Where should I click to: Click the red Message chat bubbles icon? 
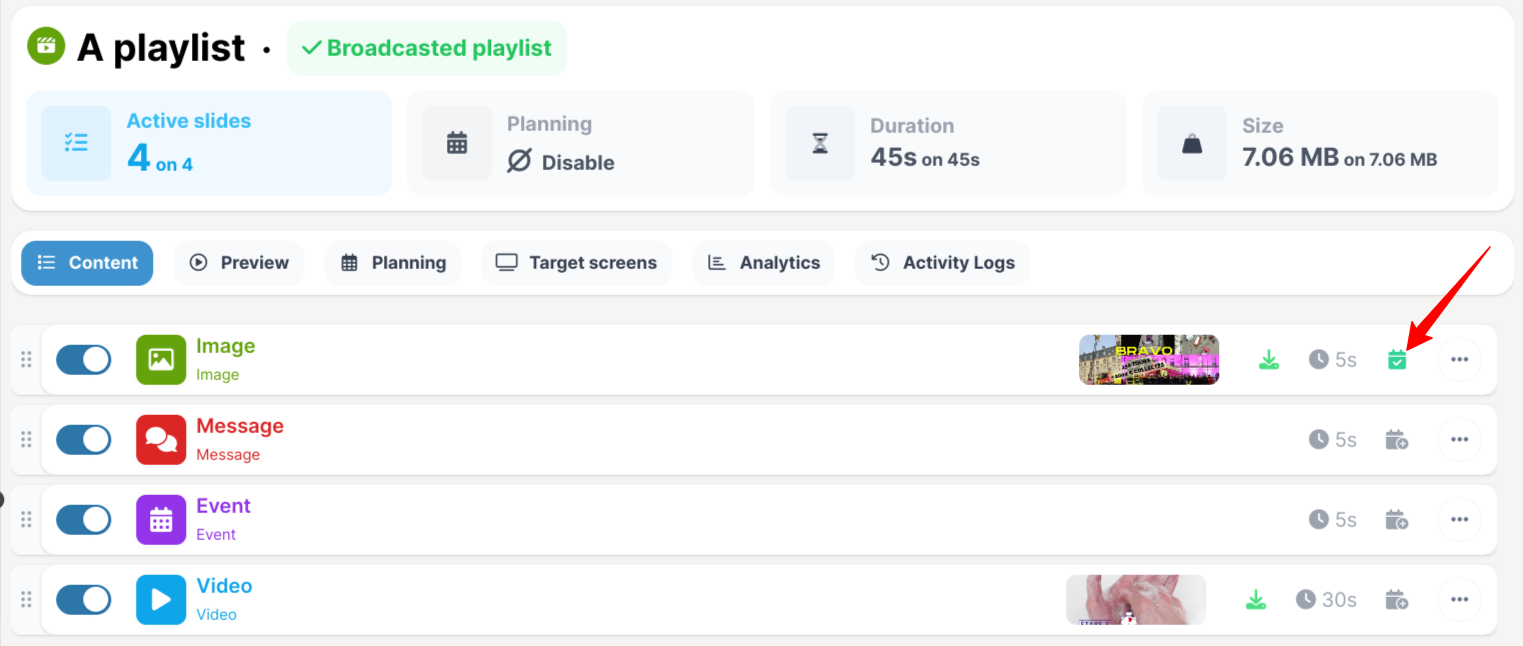pos(161,440)
